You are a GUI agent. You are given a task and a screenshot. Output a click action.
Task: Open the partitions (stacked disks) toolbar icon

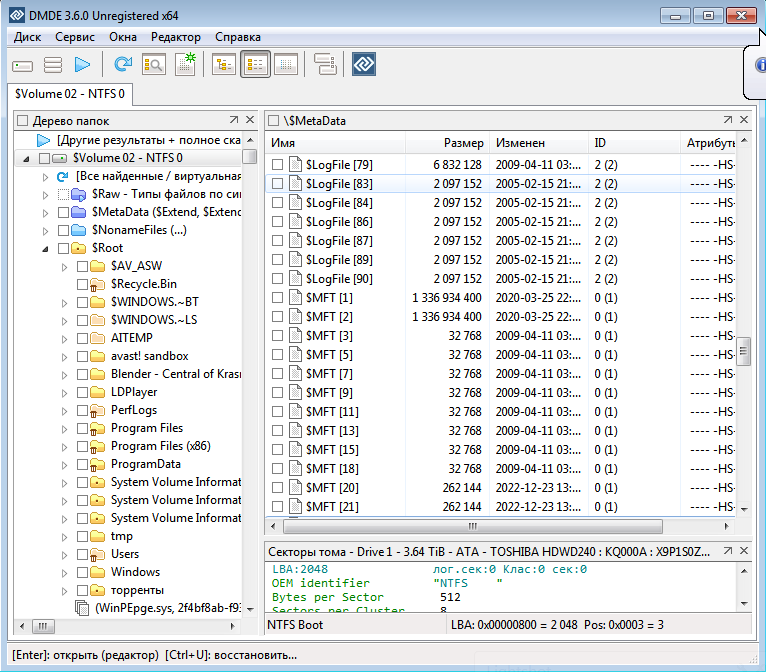coord(52,65)
